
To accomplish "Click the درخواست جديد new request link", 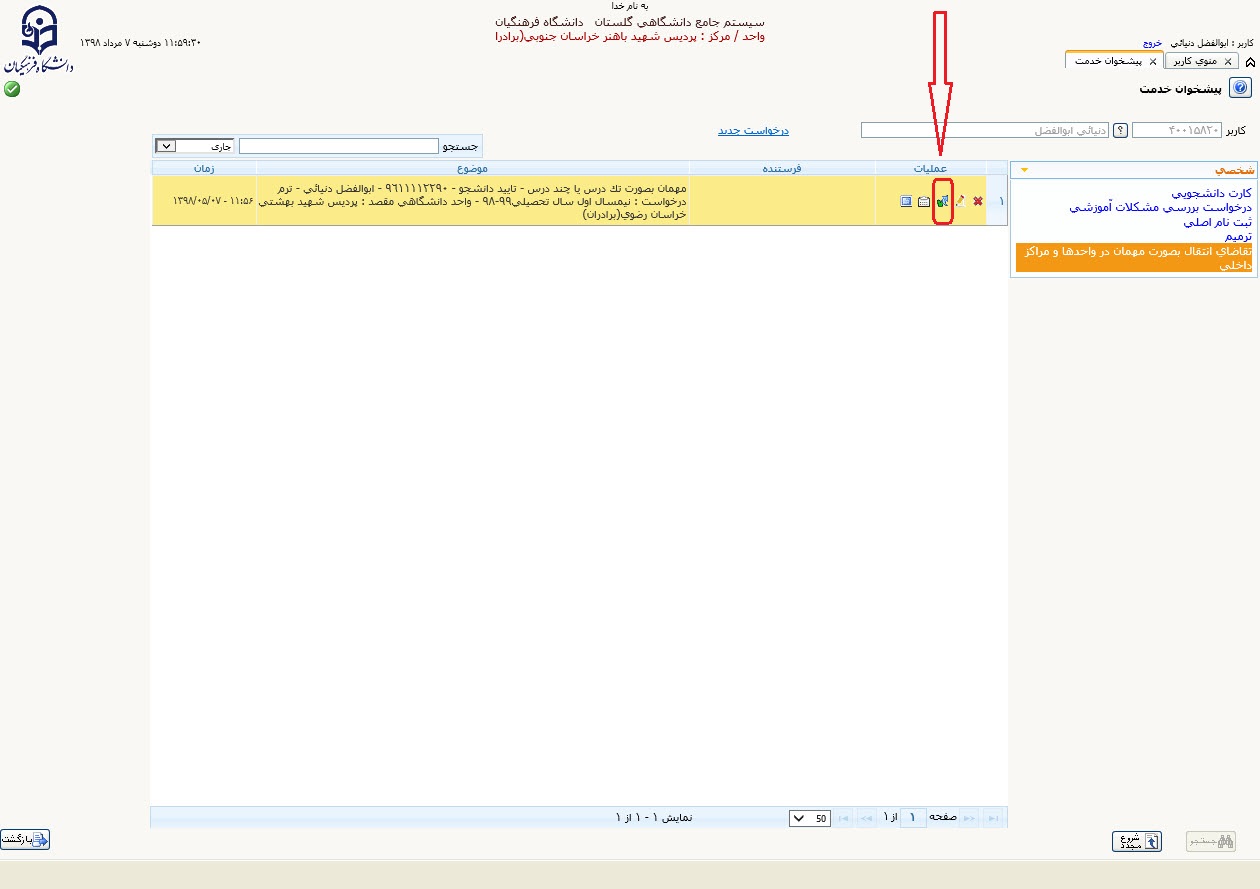I will pos(753,131).
